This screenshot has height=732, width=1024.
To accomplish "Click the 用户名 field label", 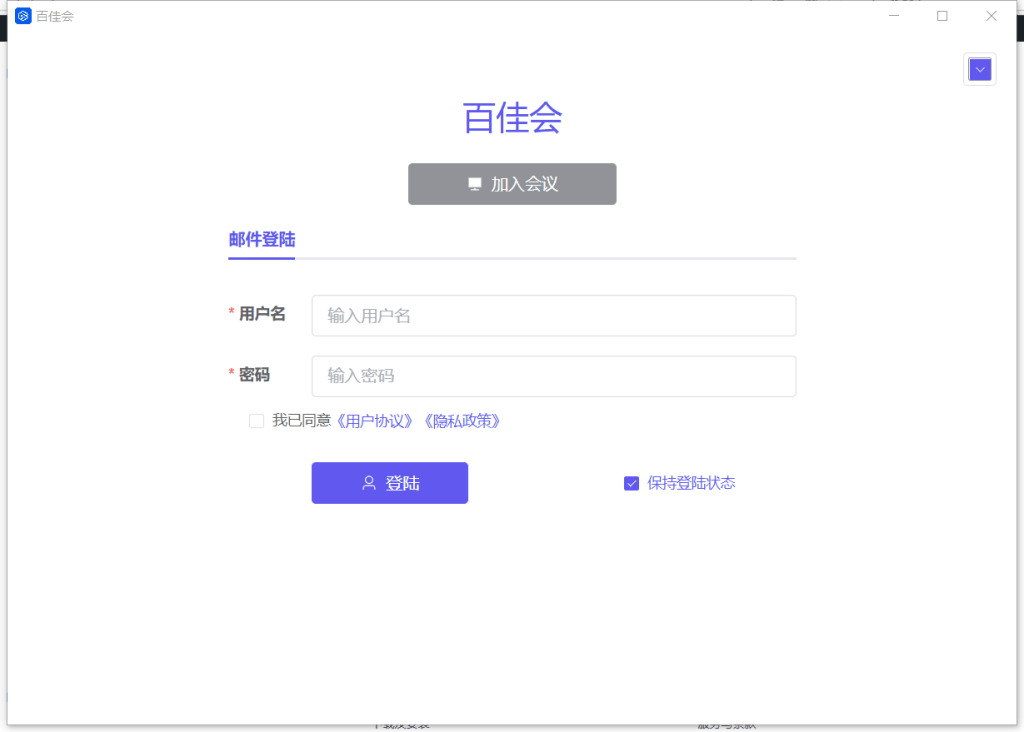I will [262, 314].
